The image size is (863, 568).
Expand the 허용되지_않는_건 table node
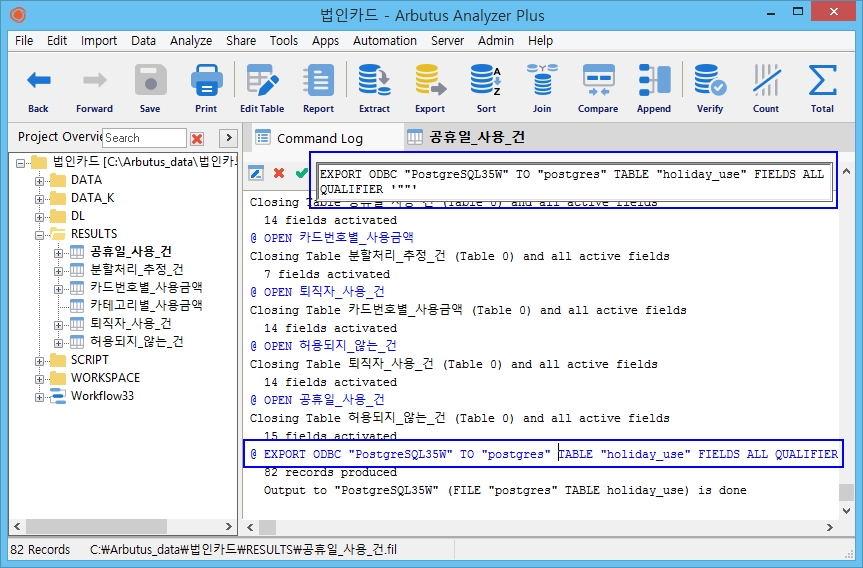pyautogui.click(x=58, y=343)
